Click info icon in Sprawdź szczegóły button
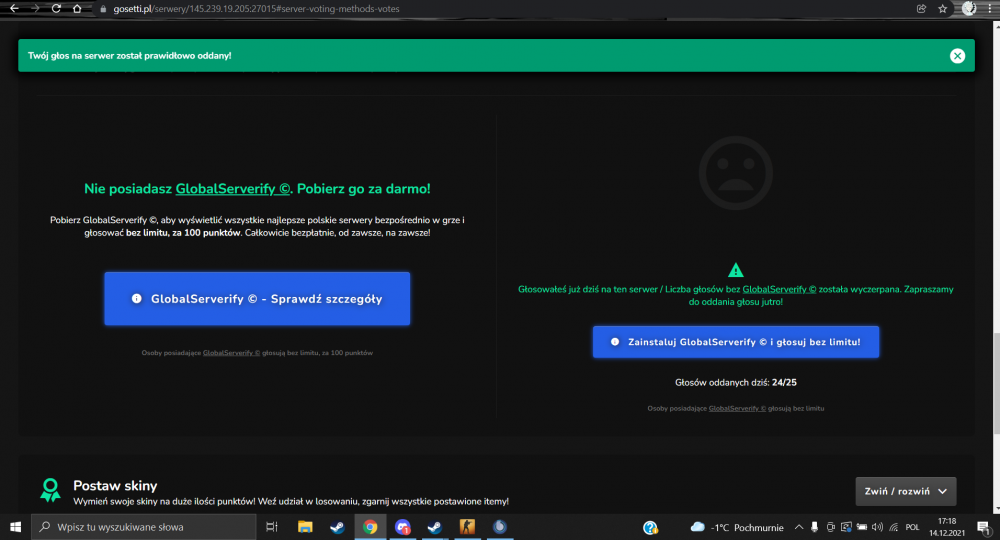Screen dimensions: 1000x540 point(136,298)
